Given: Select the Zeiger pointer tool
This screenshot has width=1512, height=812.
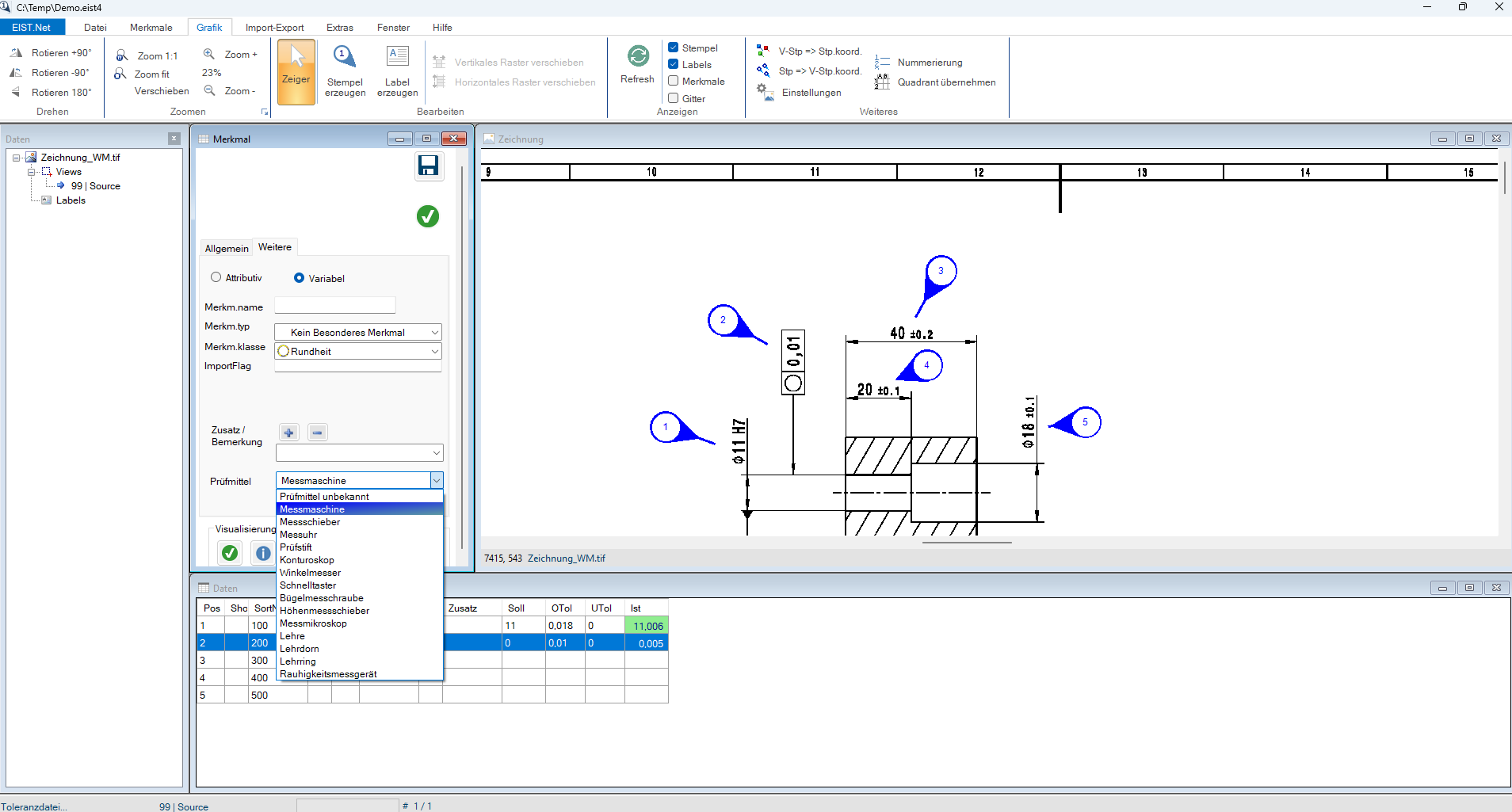Looking at the screenshot, I should click(296, 71).
